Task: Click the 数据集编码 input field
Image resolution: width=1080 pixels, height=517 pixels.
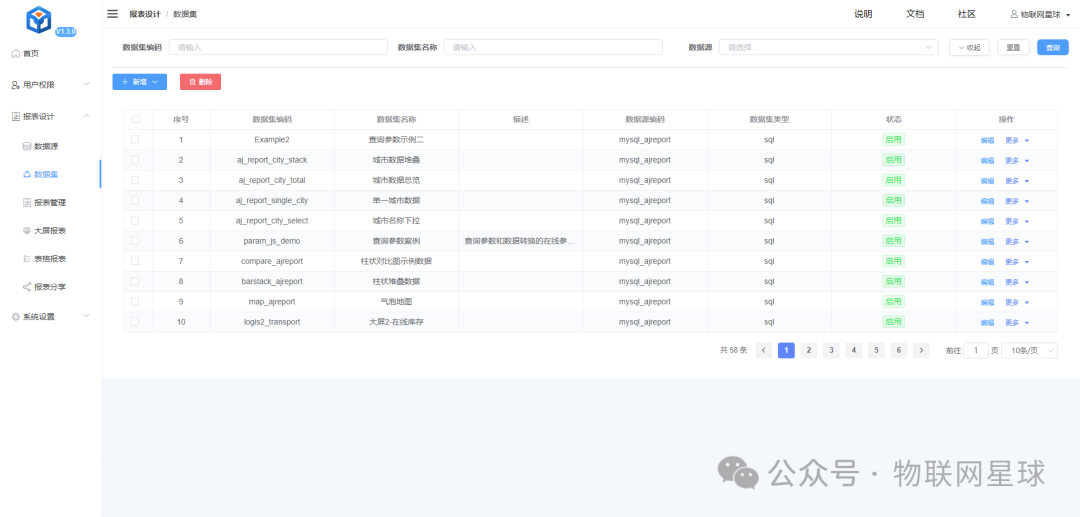Action: (x=277, y=47)
